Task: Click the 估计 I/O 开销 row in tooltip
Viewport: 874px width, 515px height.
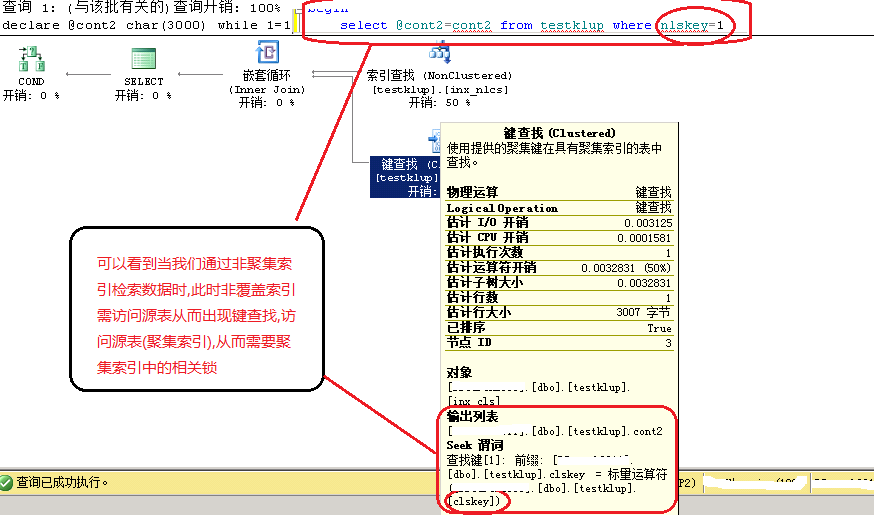Action: pos(558,222)
